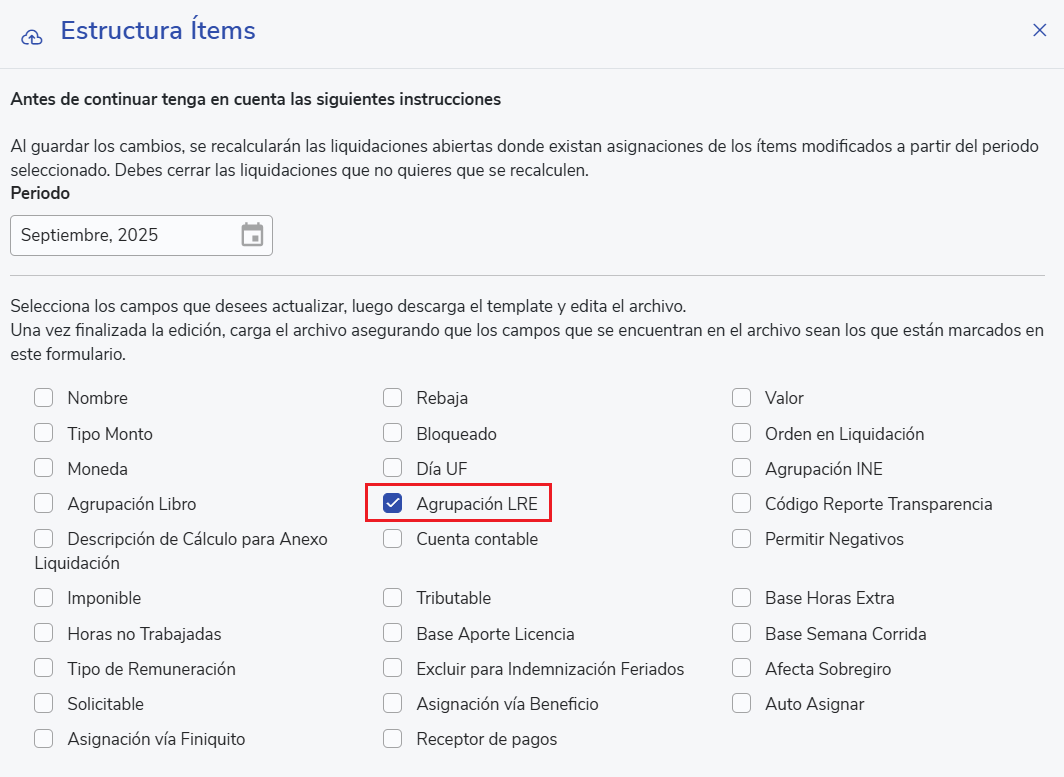This screenshot has height=777, width=1064.
Task: Check the Bloqueado field option
Action: (x=393, y=433)
